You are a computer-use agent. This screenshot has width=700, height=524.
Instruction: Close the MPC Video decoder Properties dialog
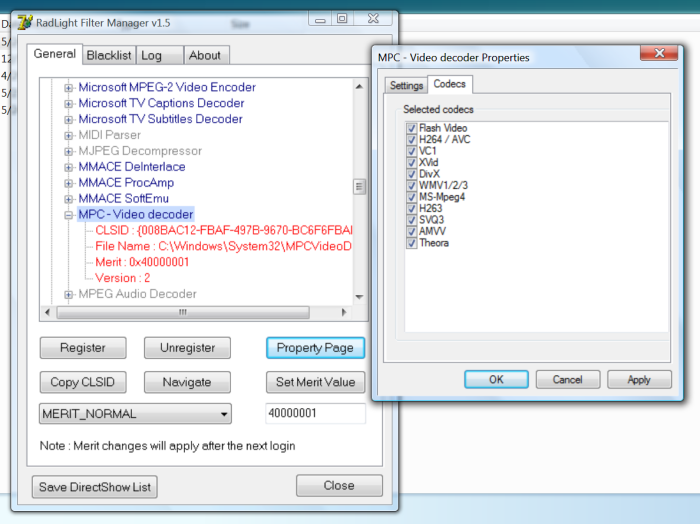(x=659, y=53)
